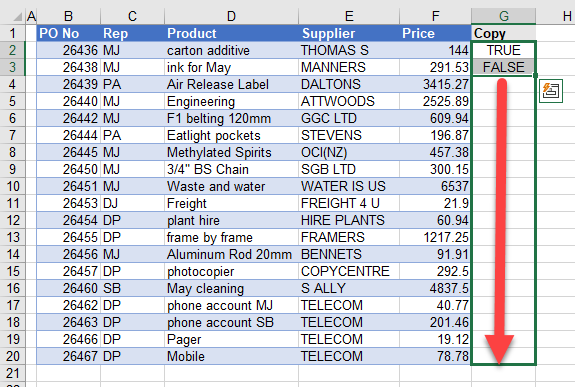
Task: Select supplier THOMAS S cell
Action: [x=349, y=50]
